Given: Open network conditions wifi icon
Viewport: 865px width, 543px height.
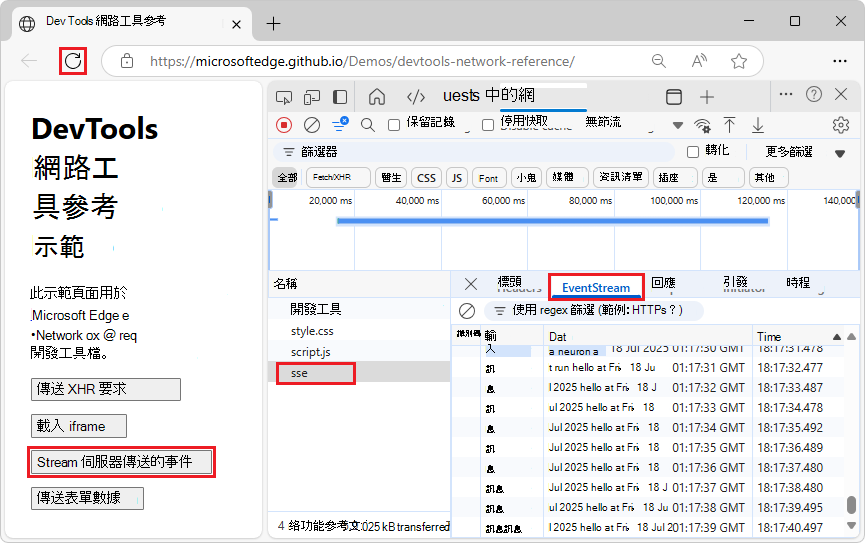Looking at the screenshot, I should (702, 125).
